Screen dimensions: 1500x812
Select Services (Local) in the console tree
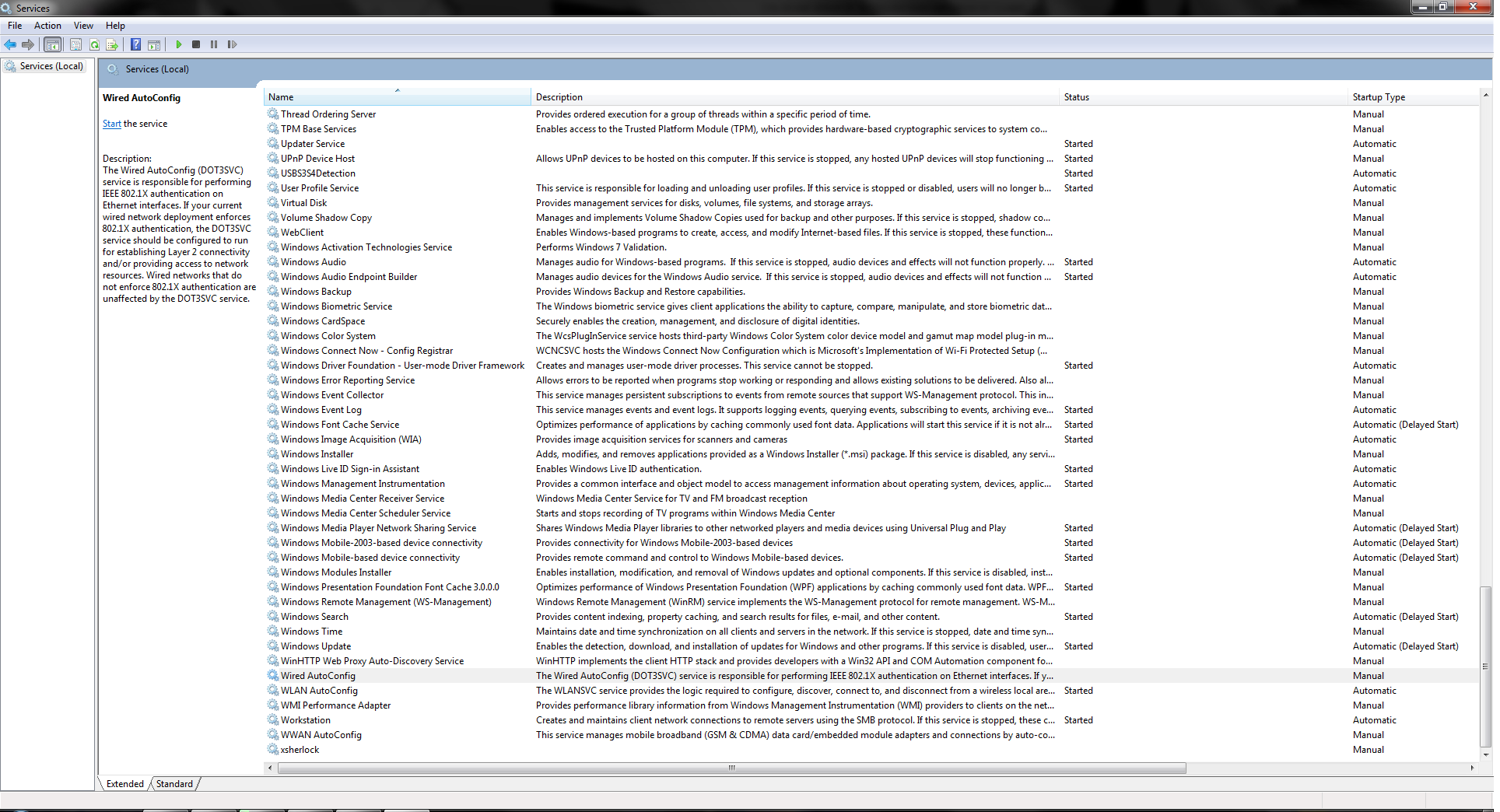[51, 66]
